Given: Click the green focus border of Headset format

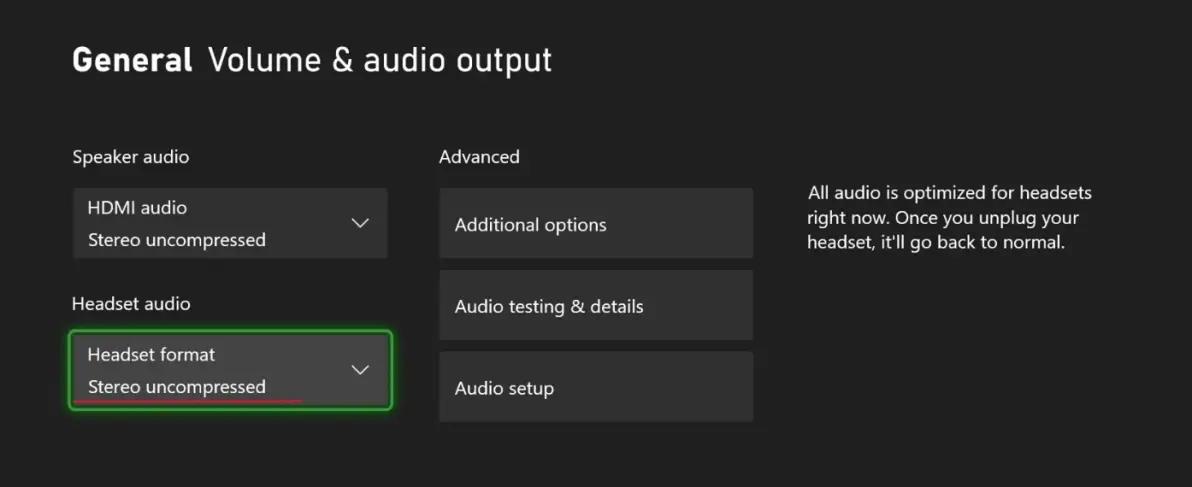Looking at the screenshot, I should pyautogui.click(x=230, y=333).
